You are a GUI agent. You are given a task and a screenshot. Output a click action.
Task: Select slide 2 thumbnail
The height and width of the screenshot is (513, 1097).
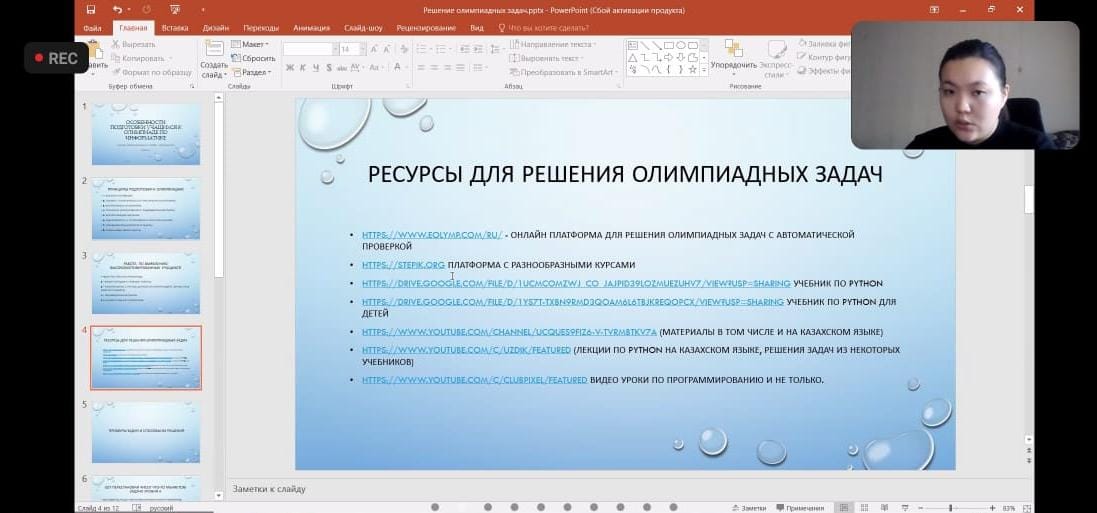146,209
